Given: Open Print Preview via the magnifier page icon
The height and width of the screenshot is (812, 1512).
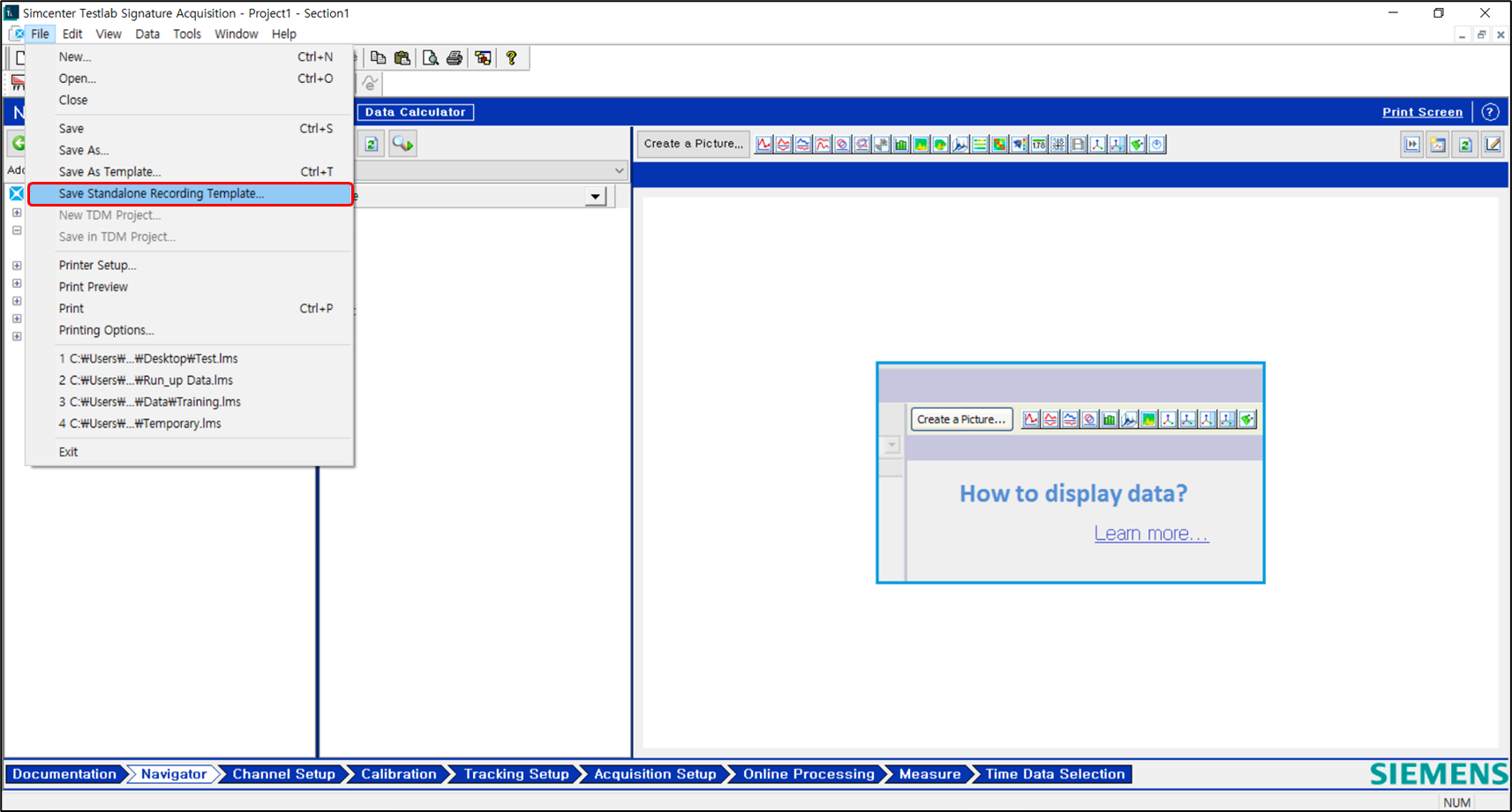Looking at the screenshot, I should click(431, 57).
